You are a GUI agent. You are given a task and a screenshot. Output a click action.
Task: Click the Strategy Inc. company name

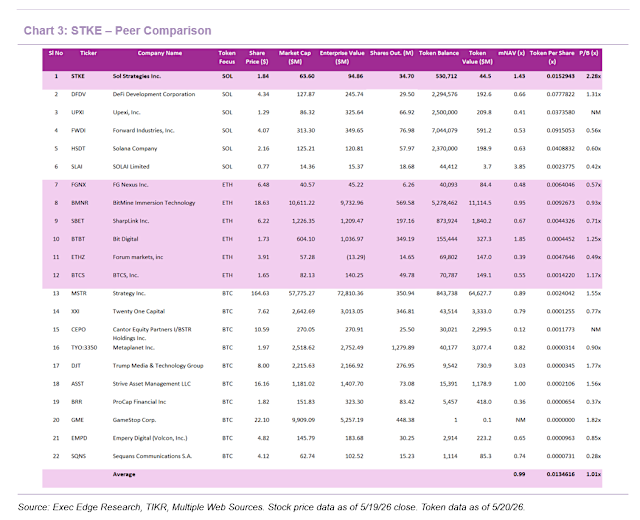(x=129, y=293)
